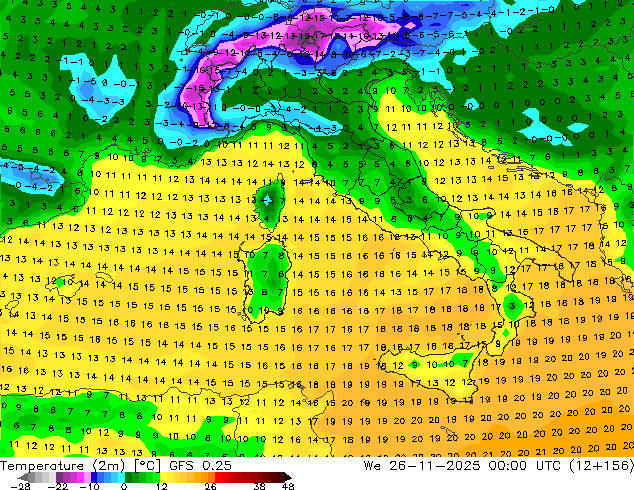Click the bright red swatch in the color scale
The height and width of the screenshot is (490, 634).
pos(218,477)
